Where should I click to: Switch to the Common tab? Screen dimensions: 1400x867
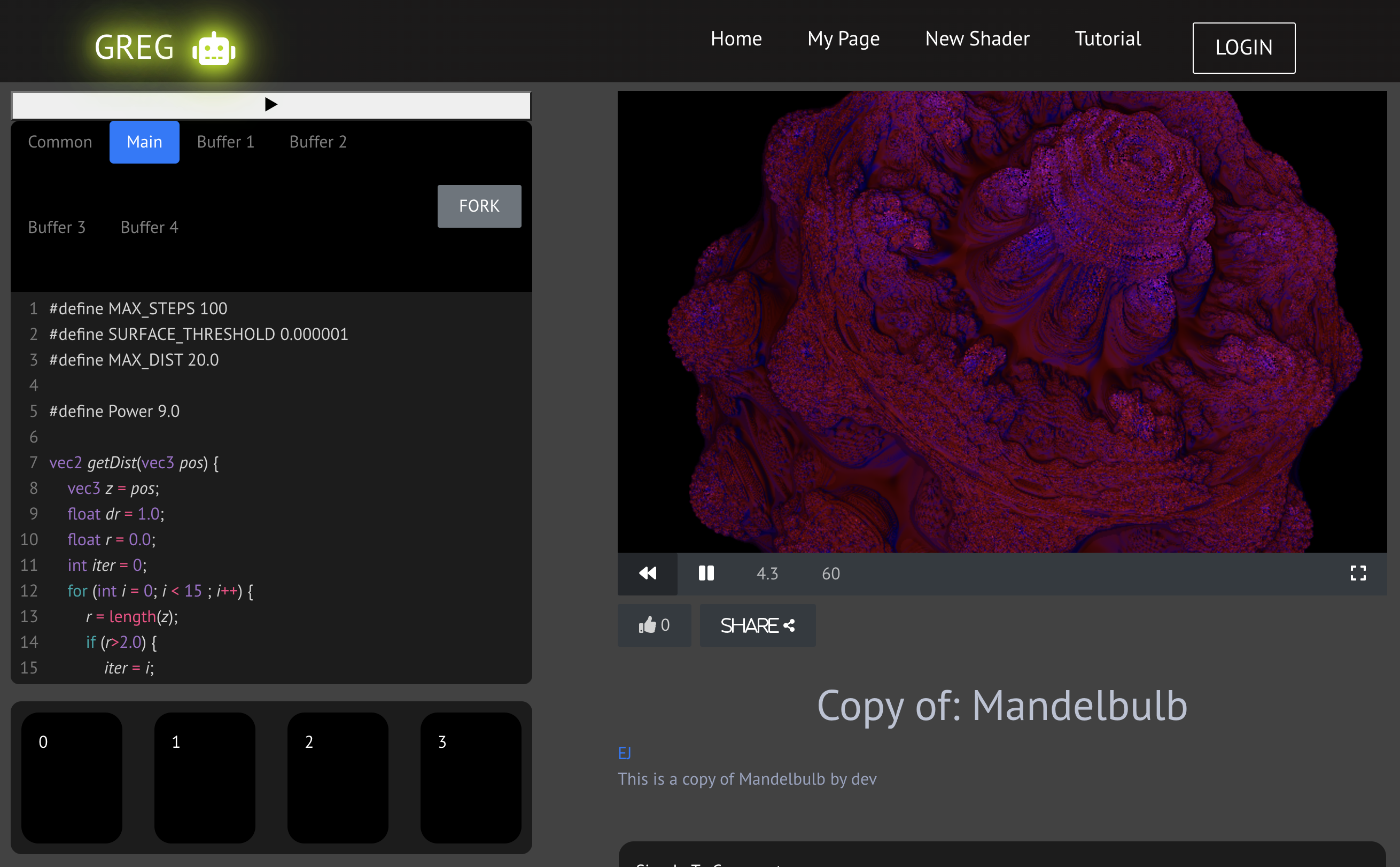pyautogui.click(x=60, y=142)
